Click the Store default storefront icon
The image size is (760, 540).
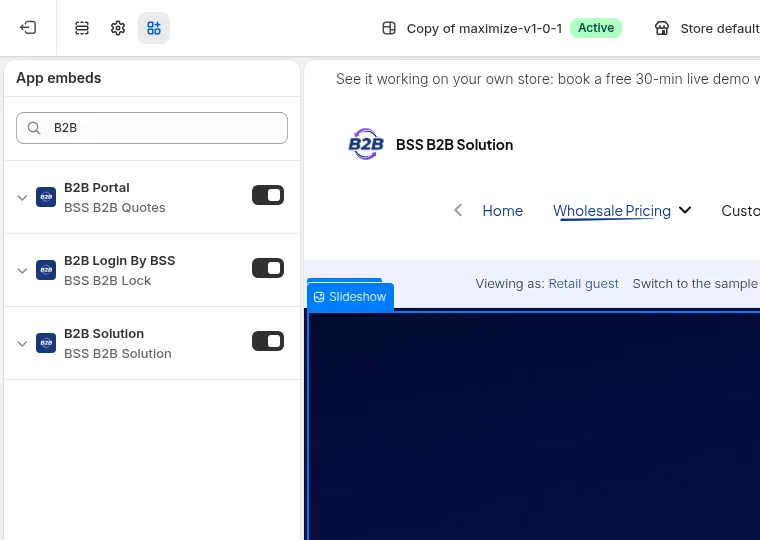pyautogui.click(x=662, y=28)
